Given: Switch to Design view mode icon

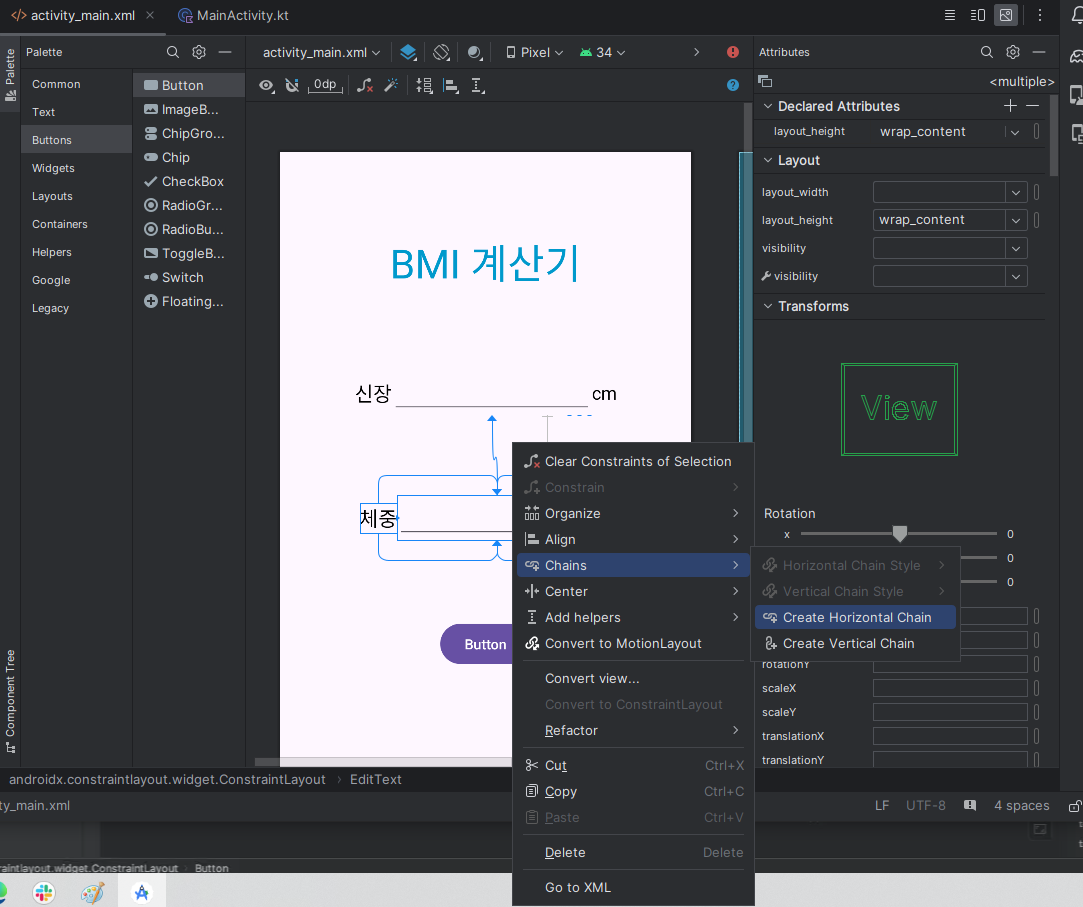Looking at the screenshot, I should 1006,15.
